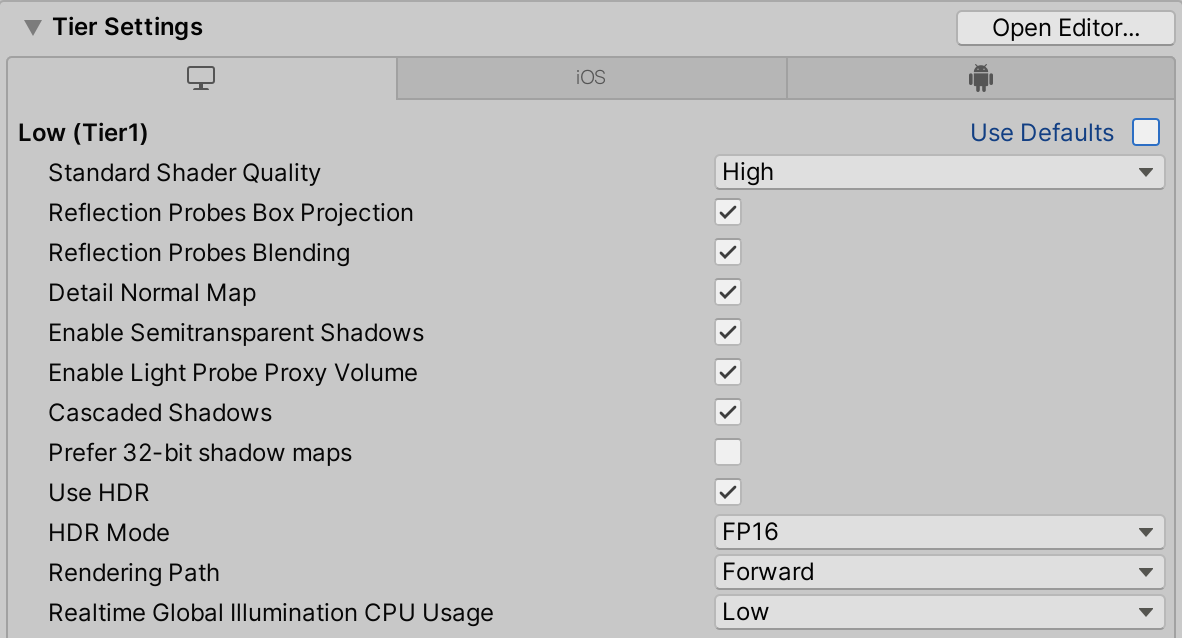
Task: Disable Reflection Probes Box Projection
Action: pyautogui.click(x=728, y=212)
